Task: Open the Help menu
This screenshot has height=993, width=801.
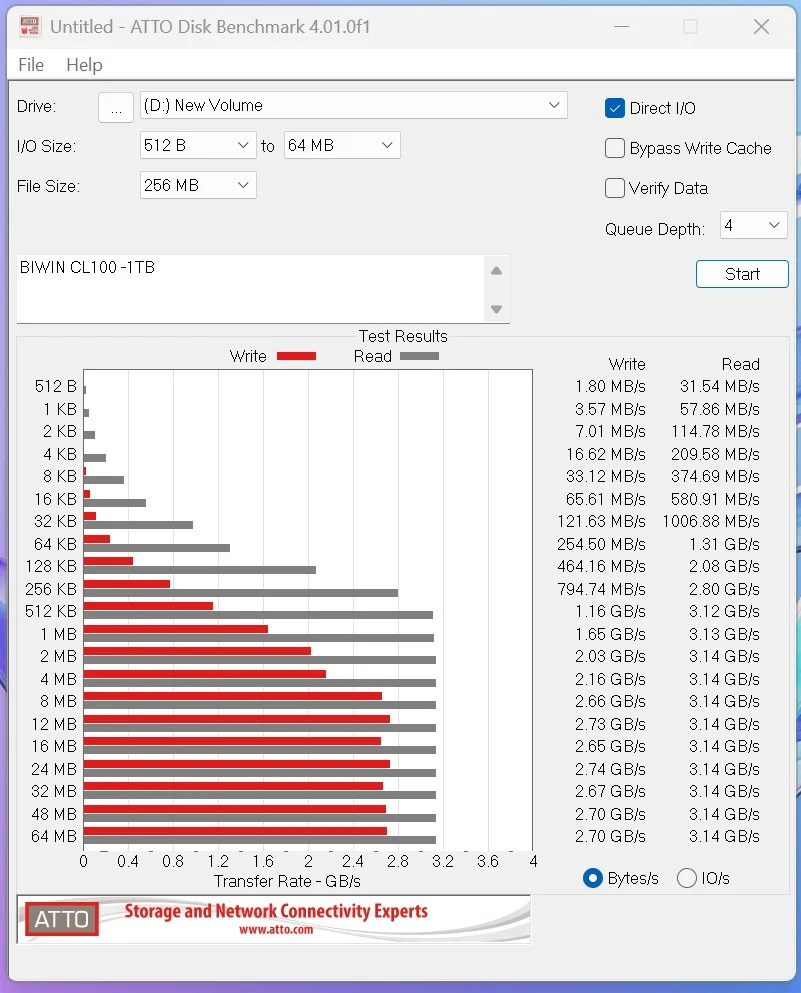Action: 84,65
